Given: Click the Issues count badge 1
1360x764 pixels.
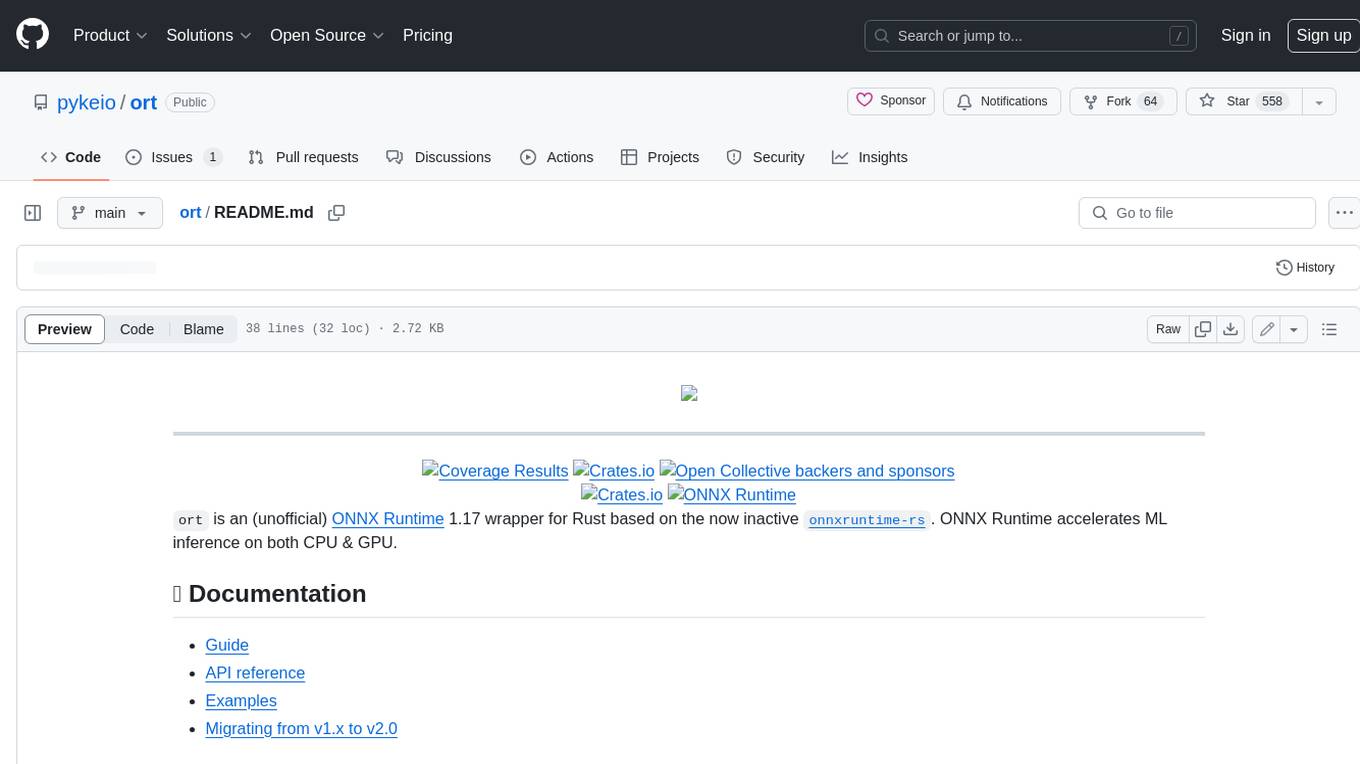Looking at the screenshot, I should [x=212, y=157].
